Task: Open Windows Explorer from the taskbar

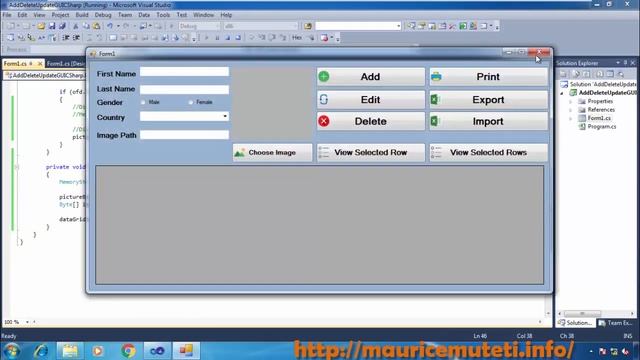Action: [x=70, y=351]
